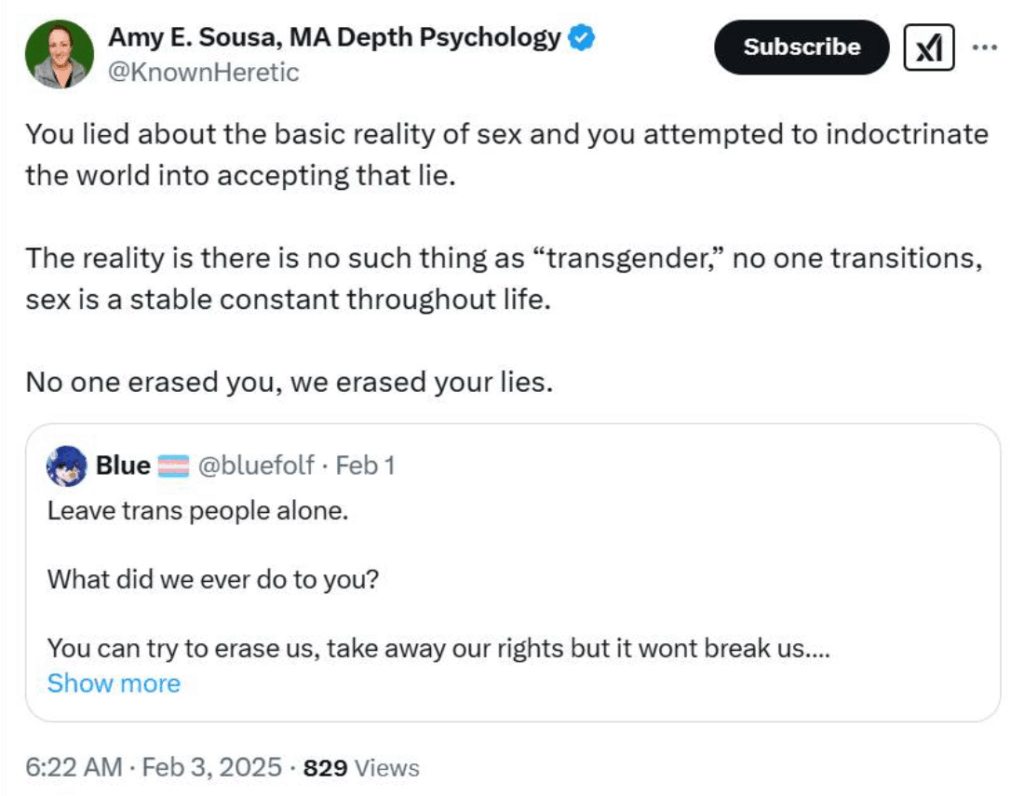Screen dimensions: 1024x796
Task: Click the trans flag emoji icon
Action: click(x=174, y=466)
